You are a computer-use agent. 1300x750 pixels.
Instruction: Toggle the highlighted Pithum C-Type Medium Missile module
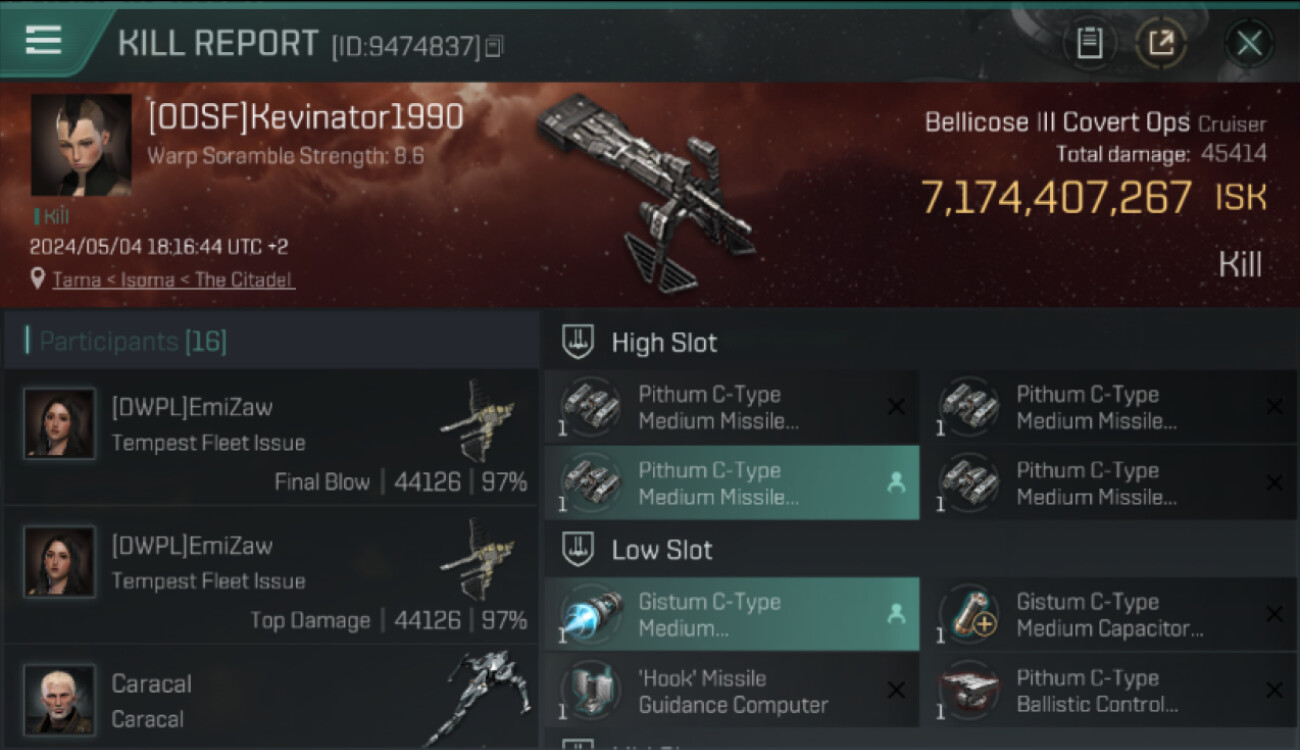pyautogui.click(x=731, y=483)
